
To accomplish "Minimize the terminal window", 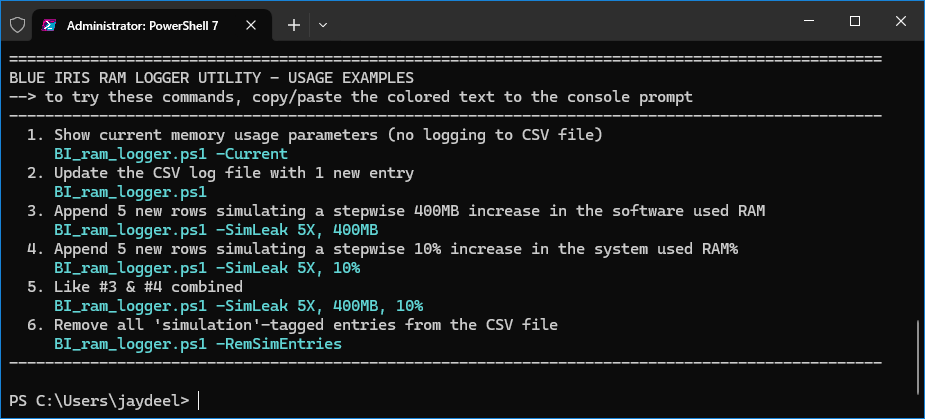I will coord(809,21).
